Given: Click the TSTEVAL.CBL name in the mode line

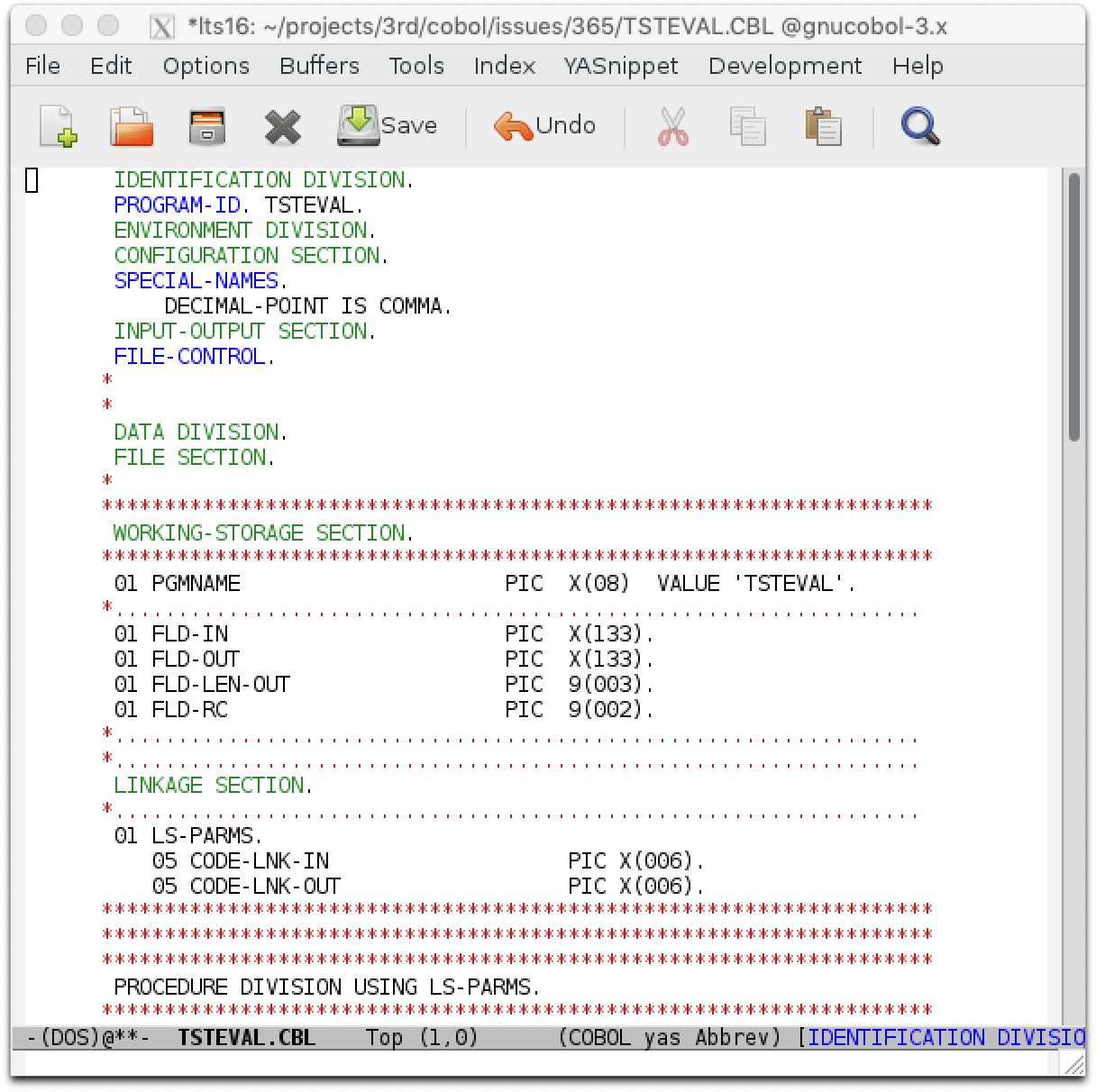Looking at the screenshot, I should click(x=247, y=1037).
